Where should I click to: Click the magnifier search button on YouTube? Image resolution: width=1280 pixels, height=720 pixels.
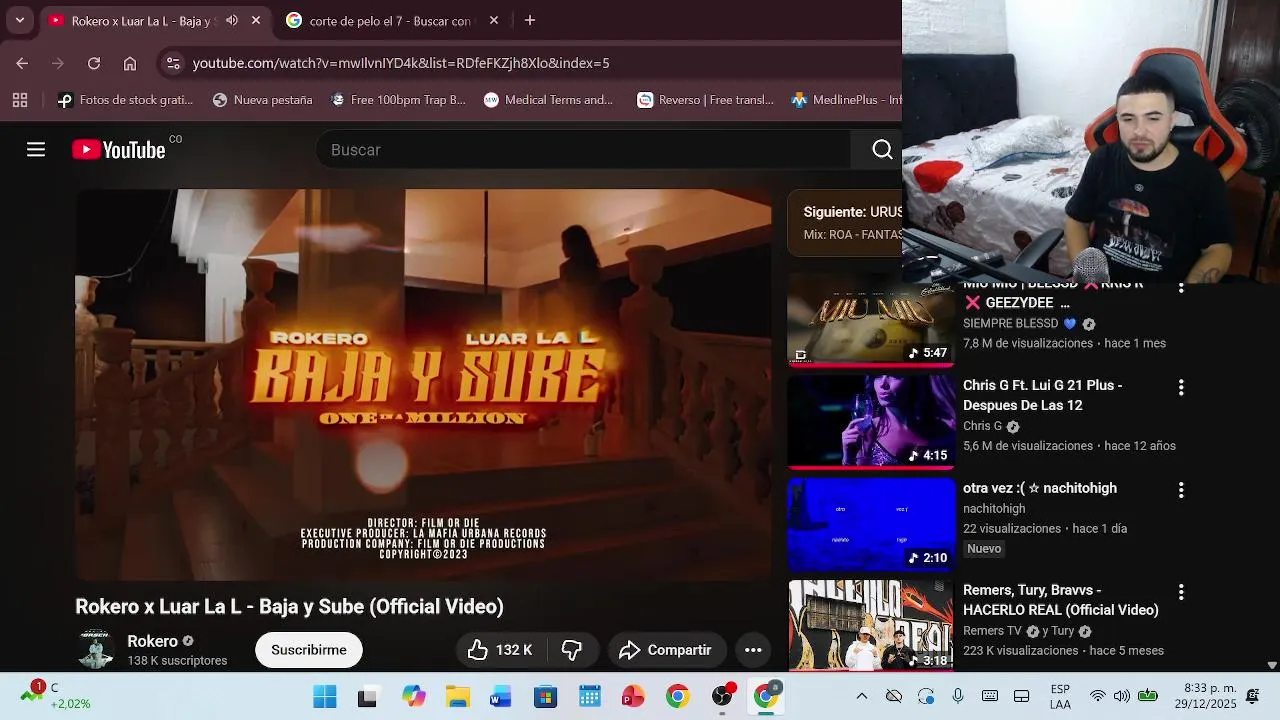coord(881,150)
